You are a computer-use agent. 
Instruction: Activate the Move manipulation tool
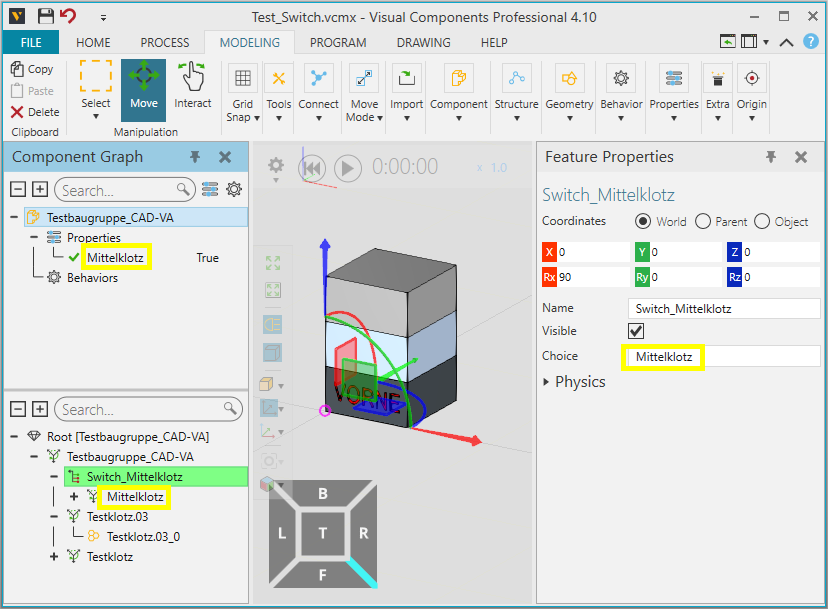(143, 88)
